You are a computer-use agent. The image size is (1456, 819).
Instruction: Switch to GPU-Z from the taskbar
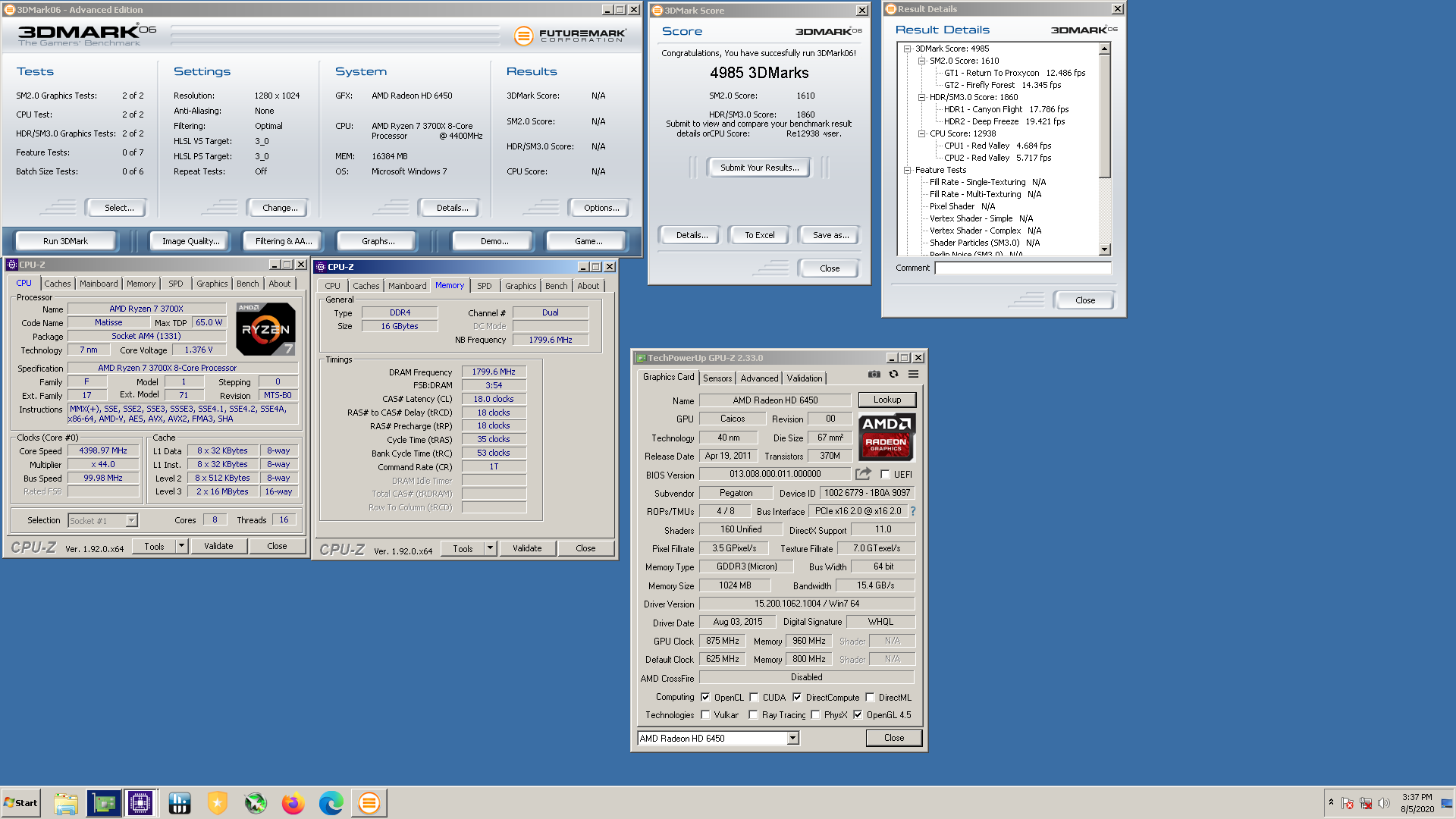click(x=104, y=803)
